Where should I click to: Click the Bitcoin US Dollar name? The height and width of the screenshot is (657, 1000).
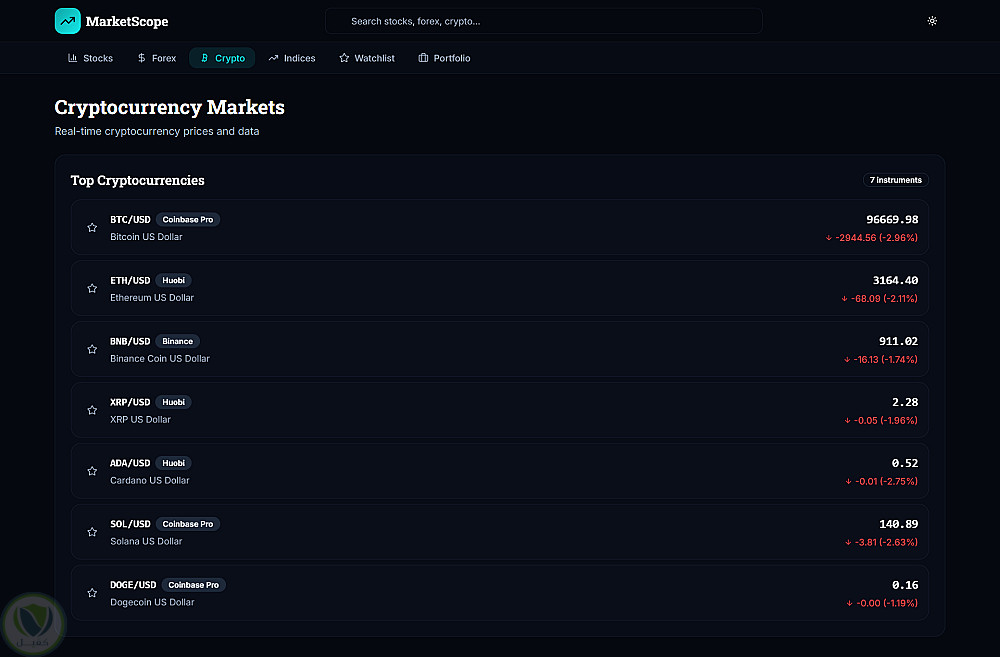point(146,237)
